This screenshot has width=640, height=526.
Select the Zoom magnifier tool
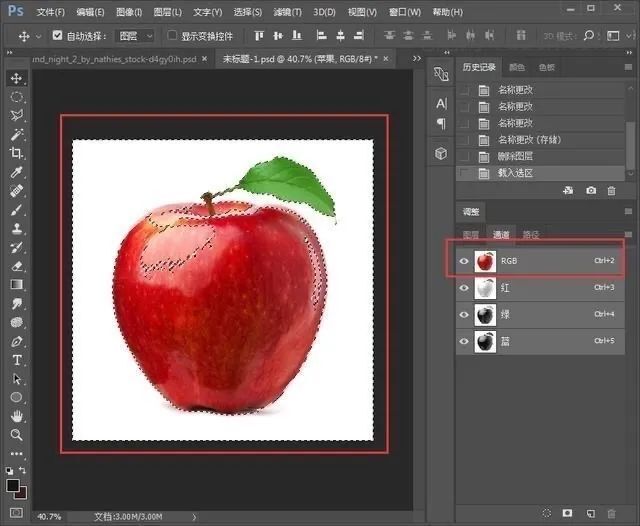point(17,436)
